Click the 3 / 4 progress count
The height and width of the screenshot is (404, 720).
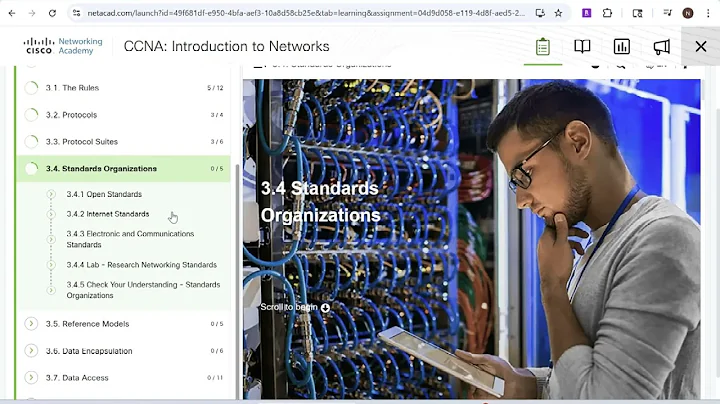coord(217,115)
